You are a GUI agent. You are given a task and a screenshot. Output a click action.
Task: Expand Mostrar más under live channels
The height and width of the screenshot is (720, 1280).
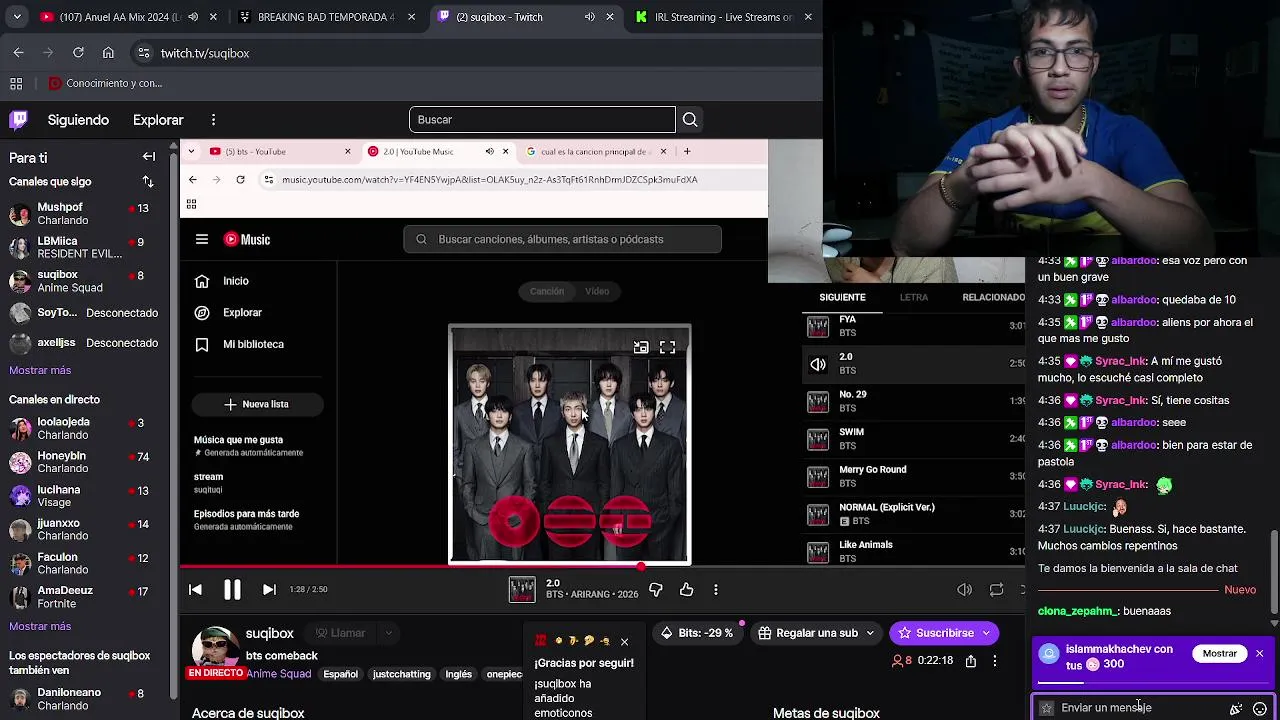pos(40,626)
